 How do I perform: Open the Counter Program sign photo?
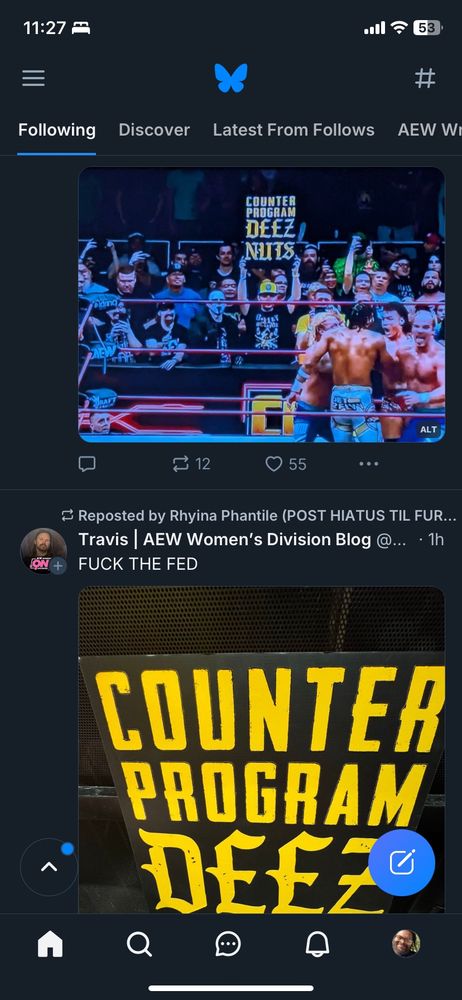click(x=262, y=750)
